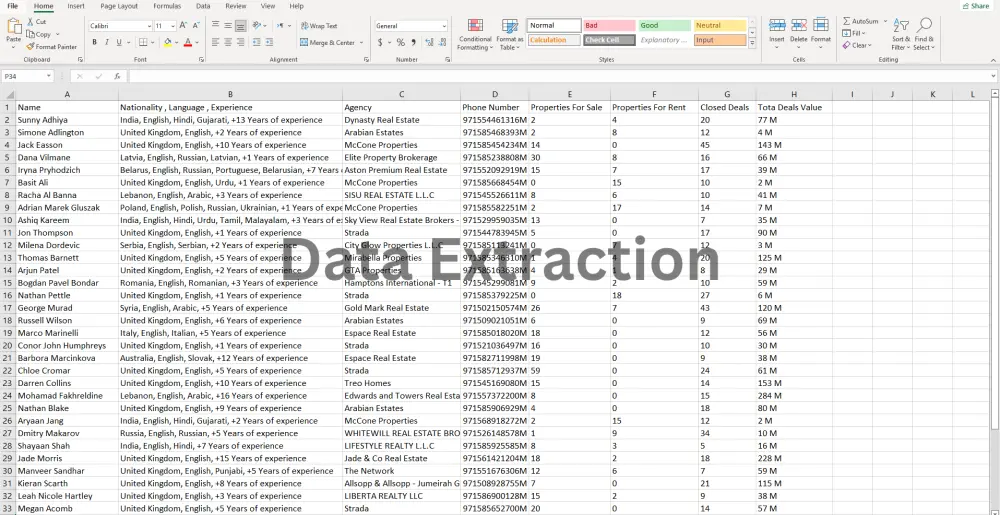Open Conditional Formatting menu
The height and width of the screenshot is (515, 1000).
tap(475, 34)
